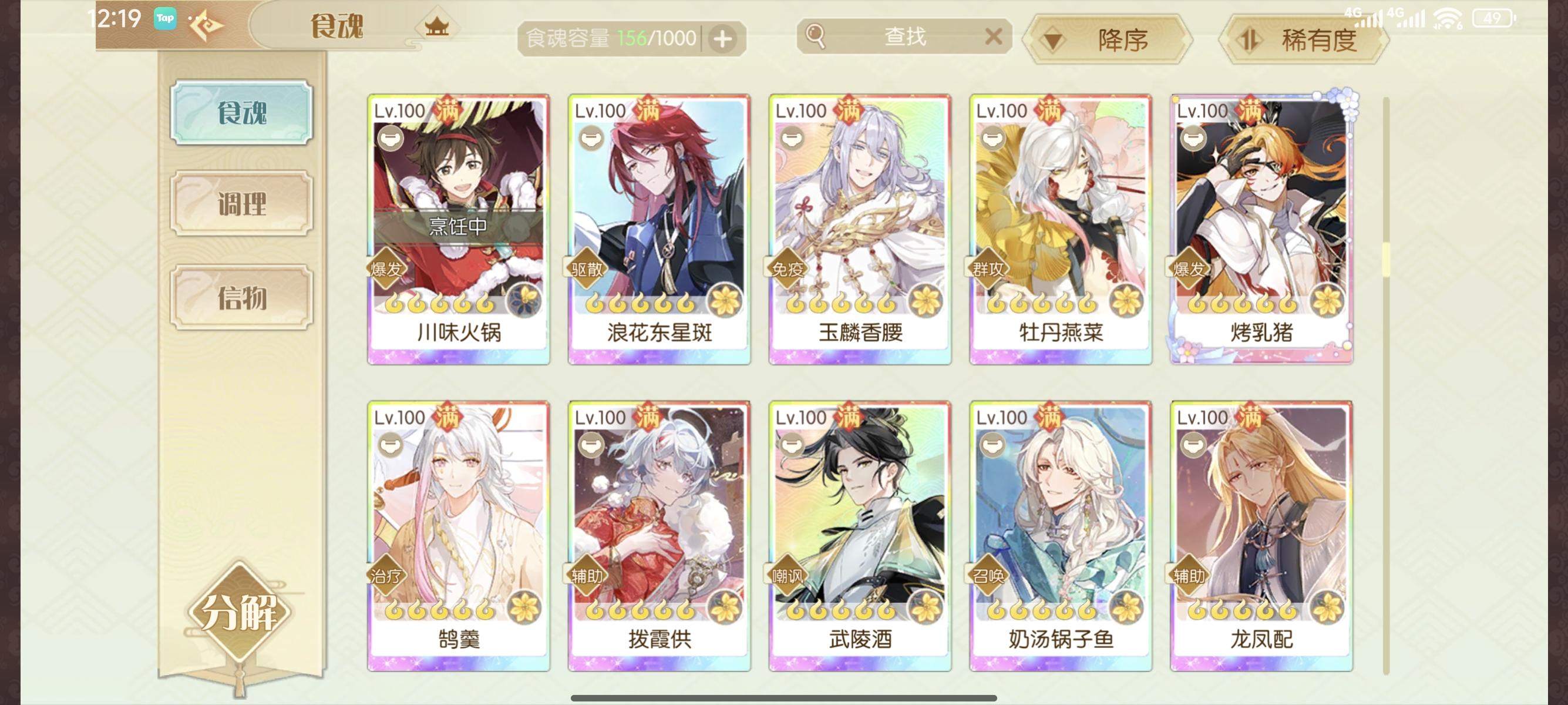Add capacity with the plus icon

[x=722, y=39]
